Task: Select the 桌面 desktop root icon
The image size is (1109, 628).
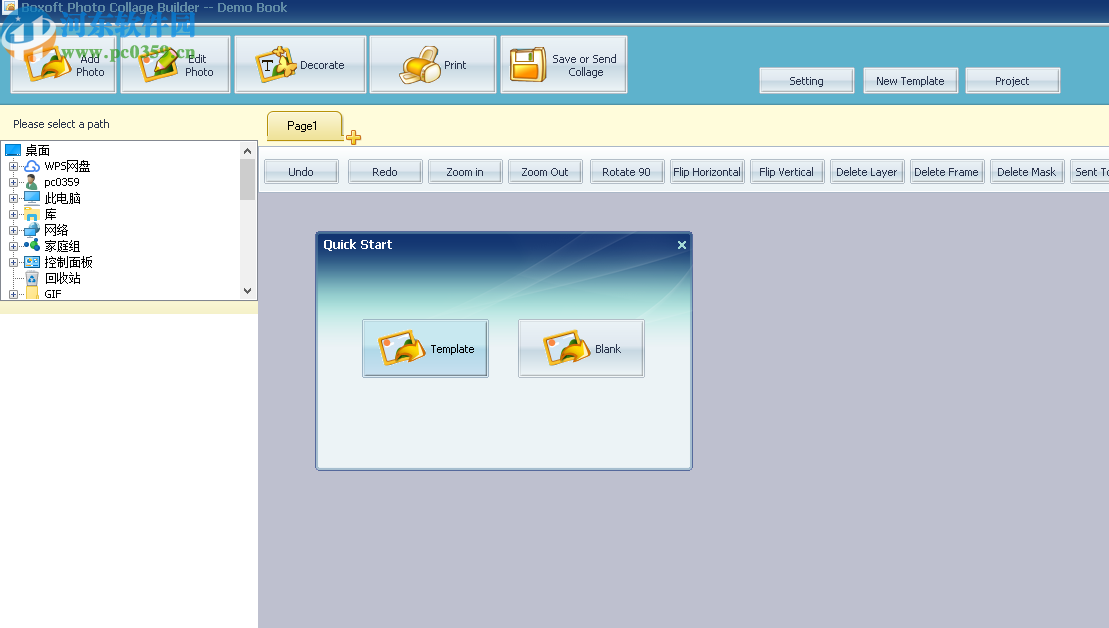Action: point(13,150)
